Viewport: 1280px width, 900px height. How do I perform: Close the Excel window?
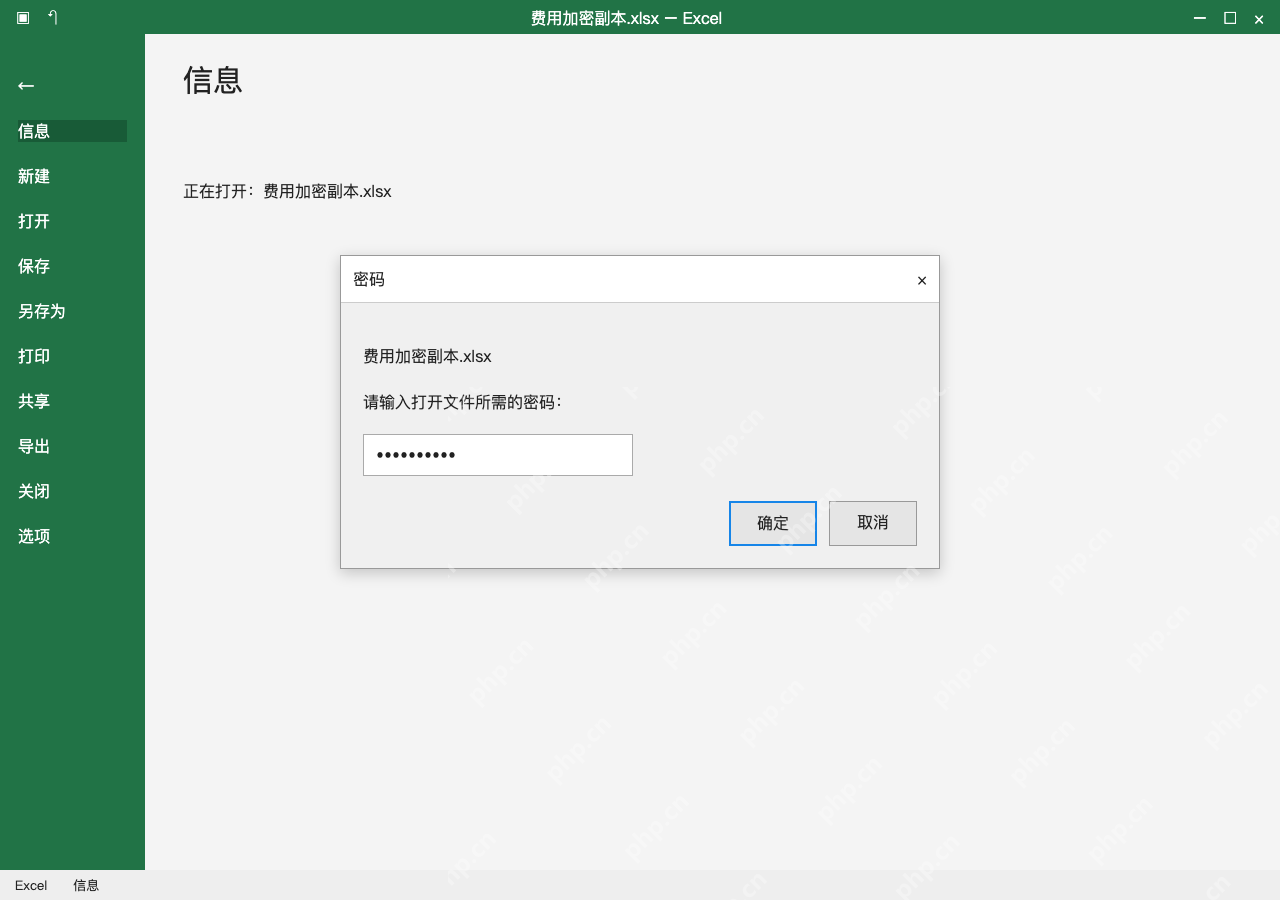point(1259,19)
